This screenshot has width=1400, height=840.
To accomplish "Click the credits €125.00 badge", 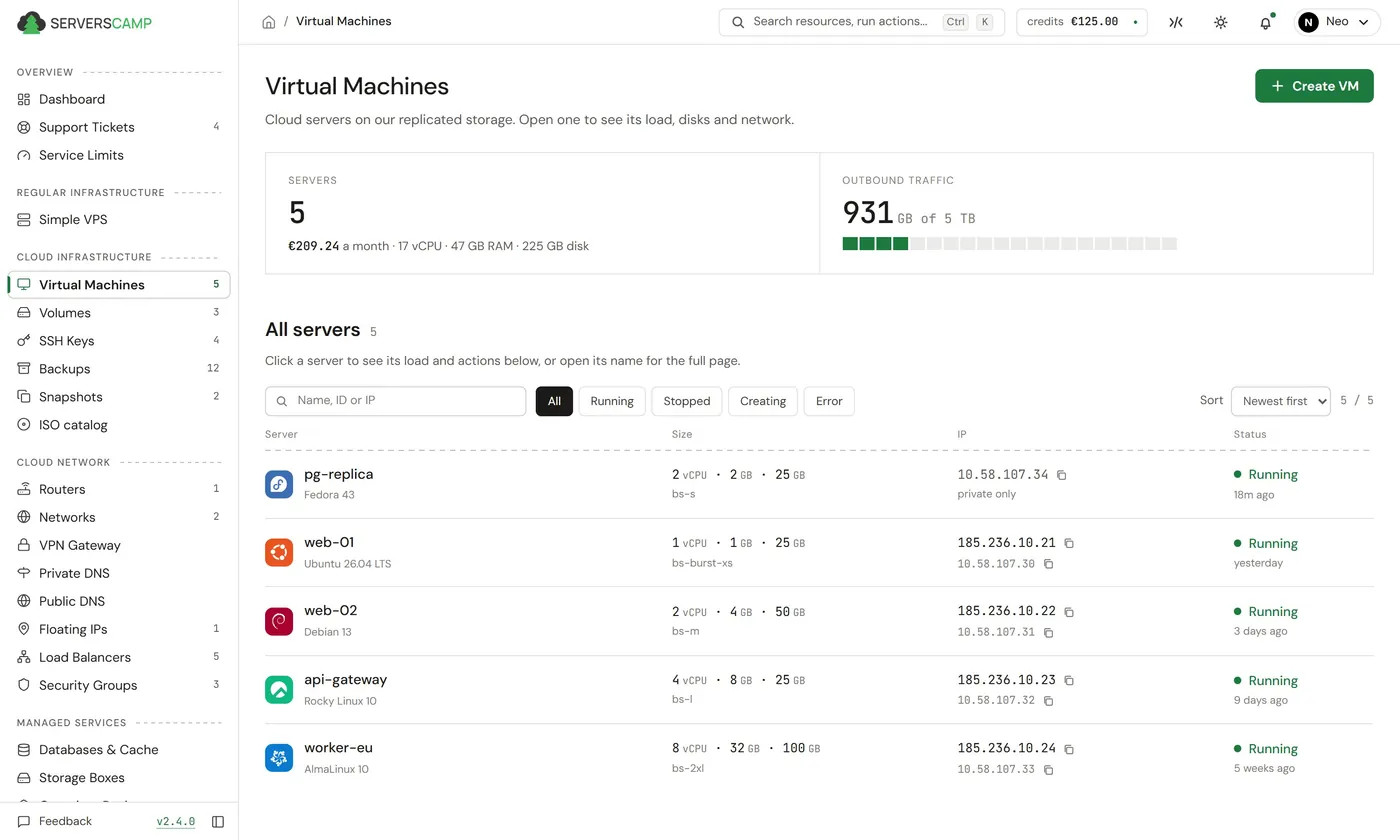I will coord(1082,22).
